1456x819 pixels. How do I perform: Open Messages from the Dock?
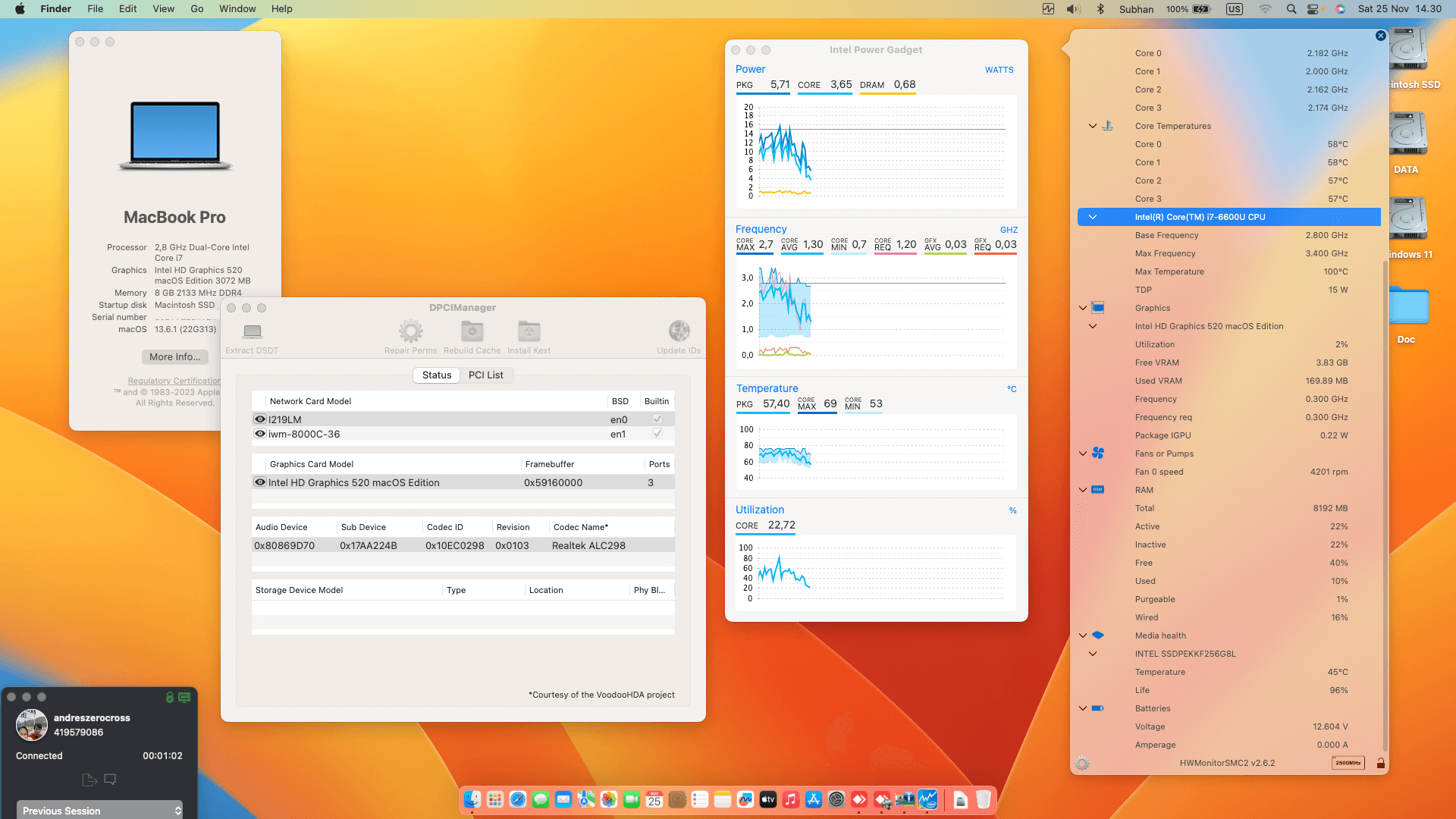(540, 799)
